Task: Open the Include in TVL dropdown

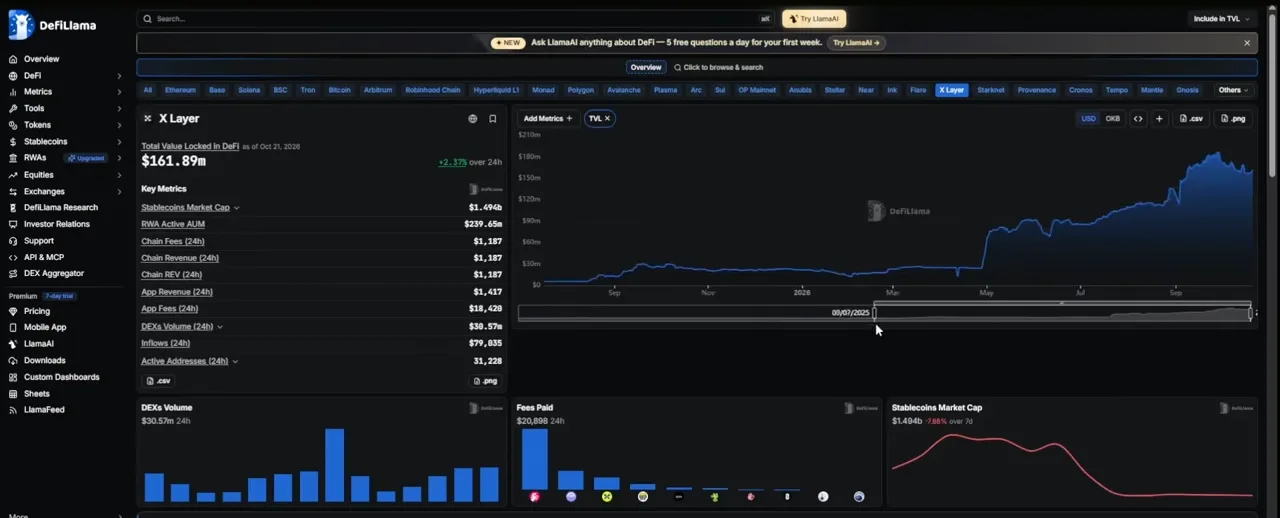Action: click(x=1222, y=18)
